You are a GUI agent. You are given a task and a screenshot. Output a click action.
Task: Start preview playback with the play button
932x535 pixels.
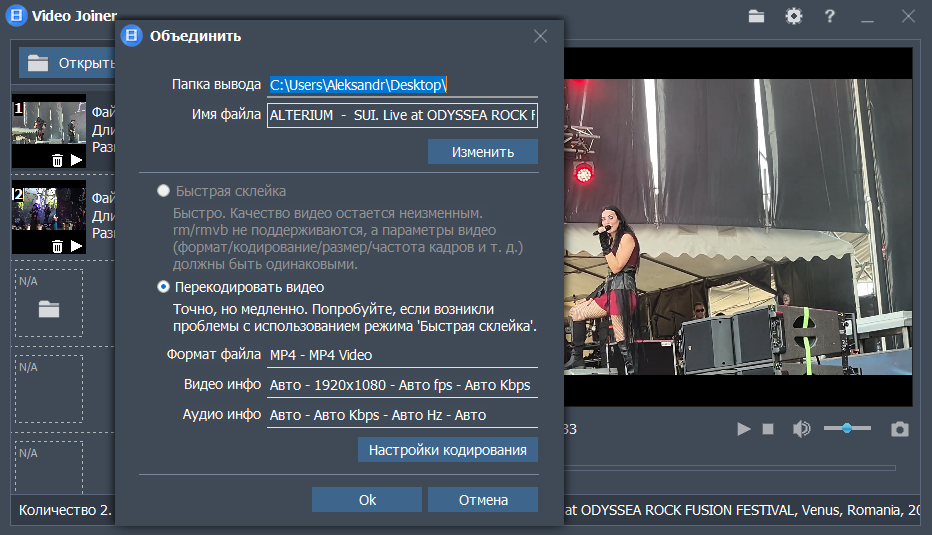(743, 429)
